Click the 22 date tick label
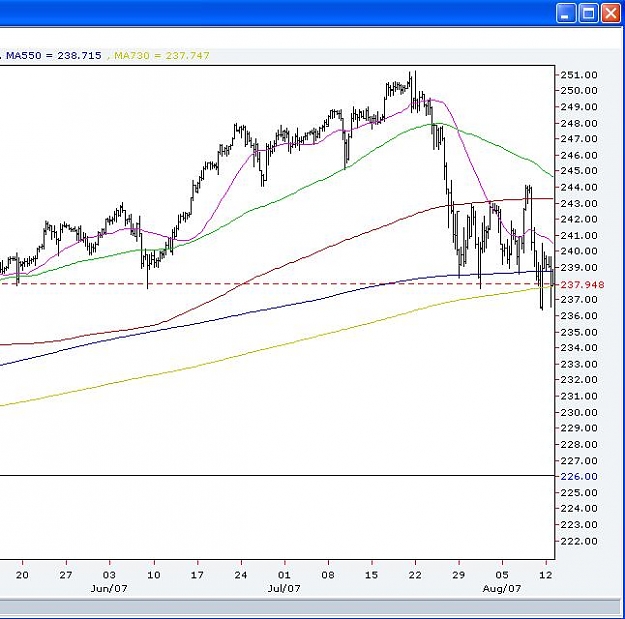625x619 pixels. (x=415, y=575)
